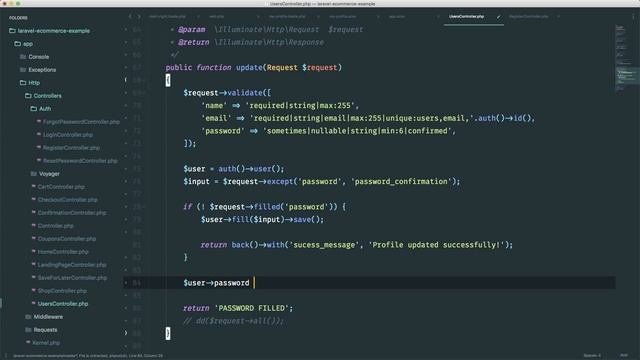Click the 'sometimes|nullable|string|min:6|confirmed' rule
Image resolution: width=640 pixels, height=360 pixels.
pos(357,131)
